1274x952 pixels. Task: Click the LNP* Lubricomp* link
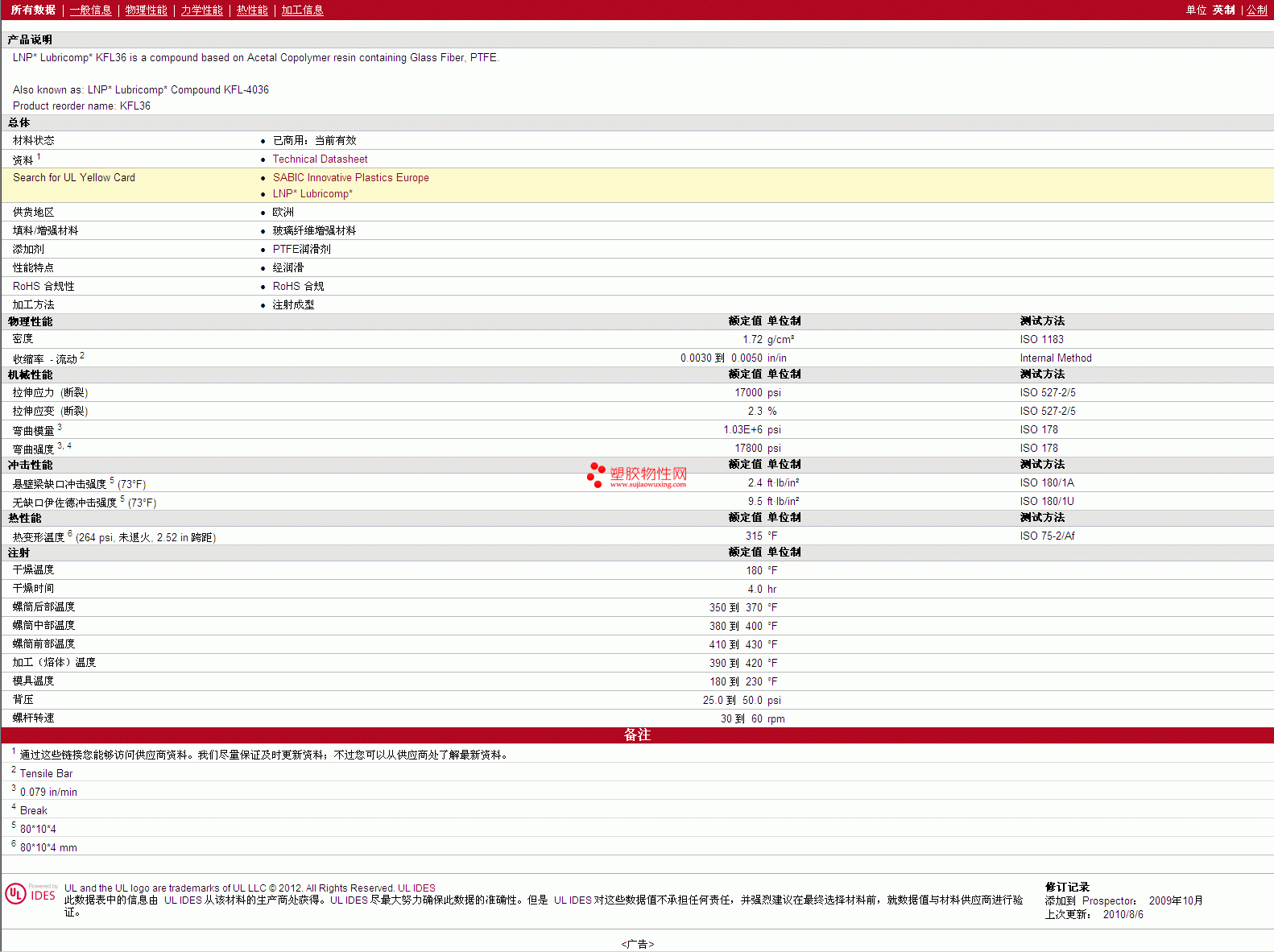coord(313,194)
